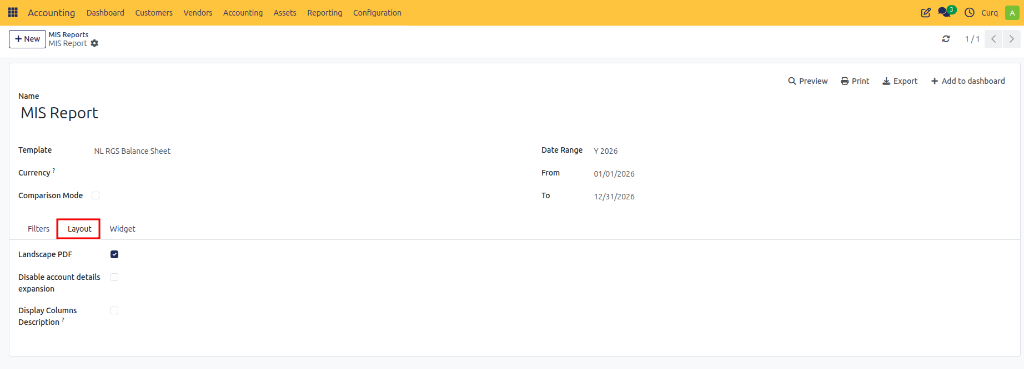Click the pager 1 / 1 counter
Image resolution: width=1024 pixels, height=369 pixels.
coord(972,39)
